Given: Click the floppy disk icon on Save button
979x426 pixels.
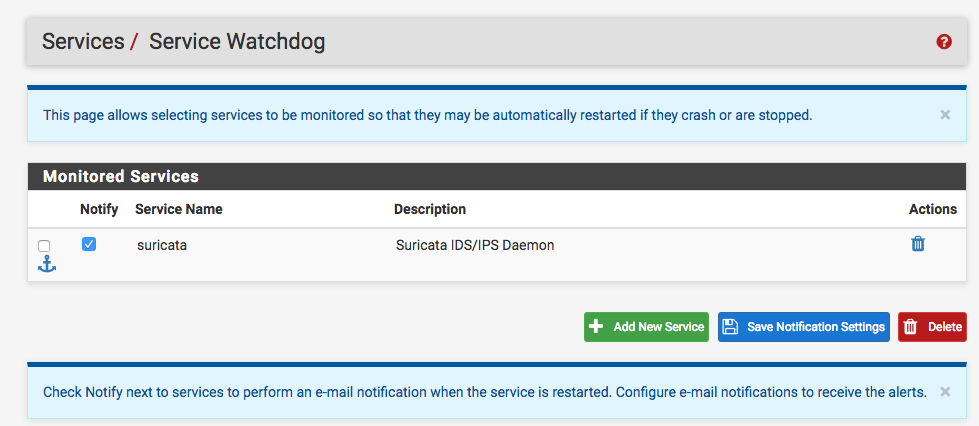Looking at the screenshot, I should [x=730, y=327].
